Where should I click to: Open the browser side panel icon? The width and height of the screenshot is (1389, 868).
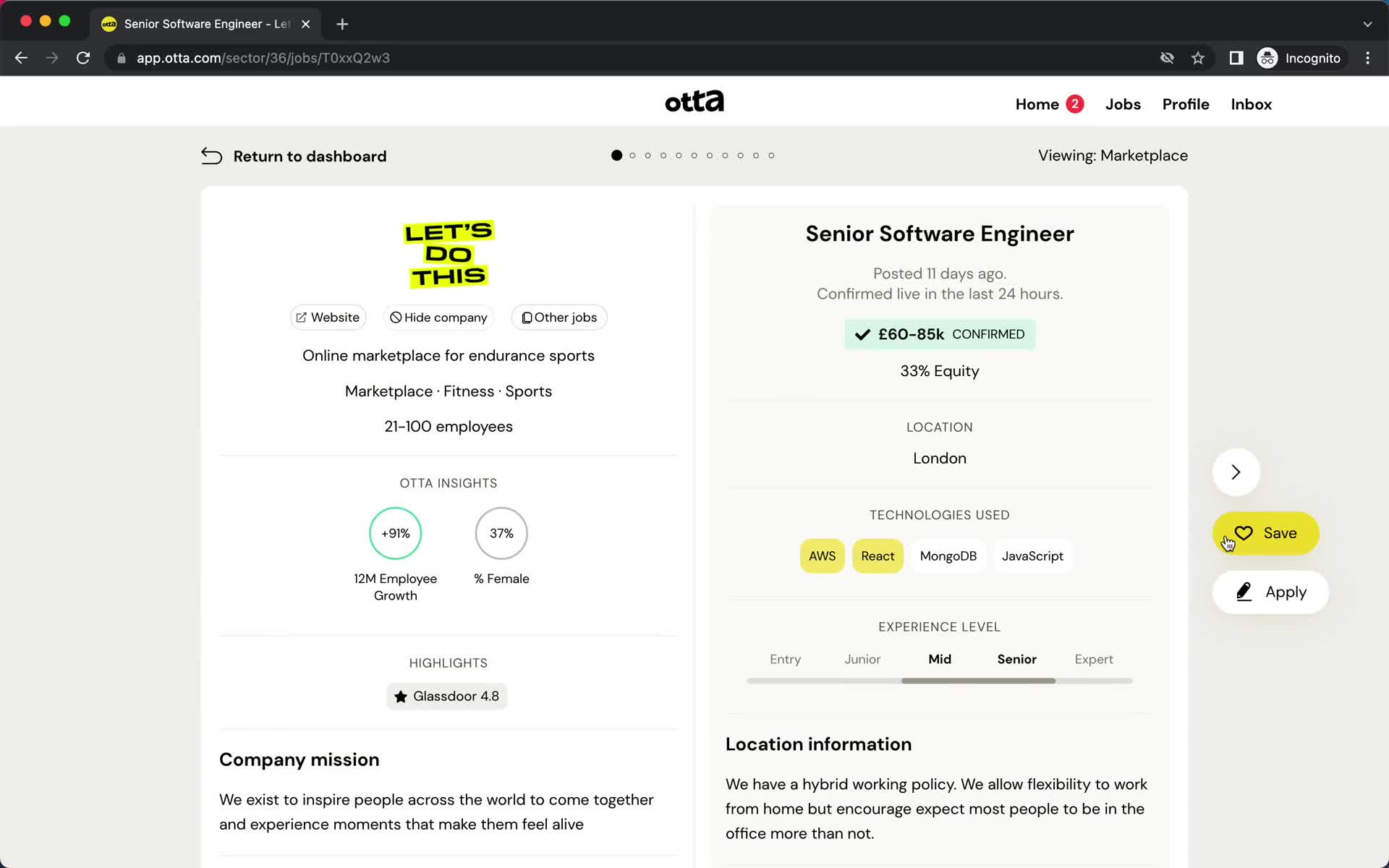click(1236, 58)
